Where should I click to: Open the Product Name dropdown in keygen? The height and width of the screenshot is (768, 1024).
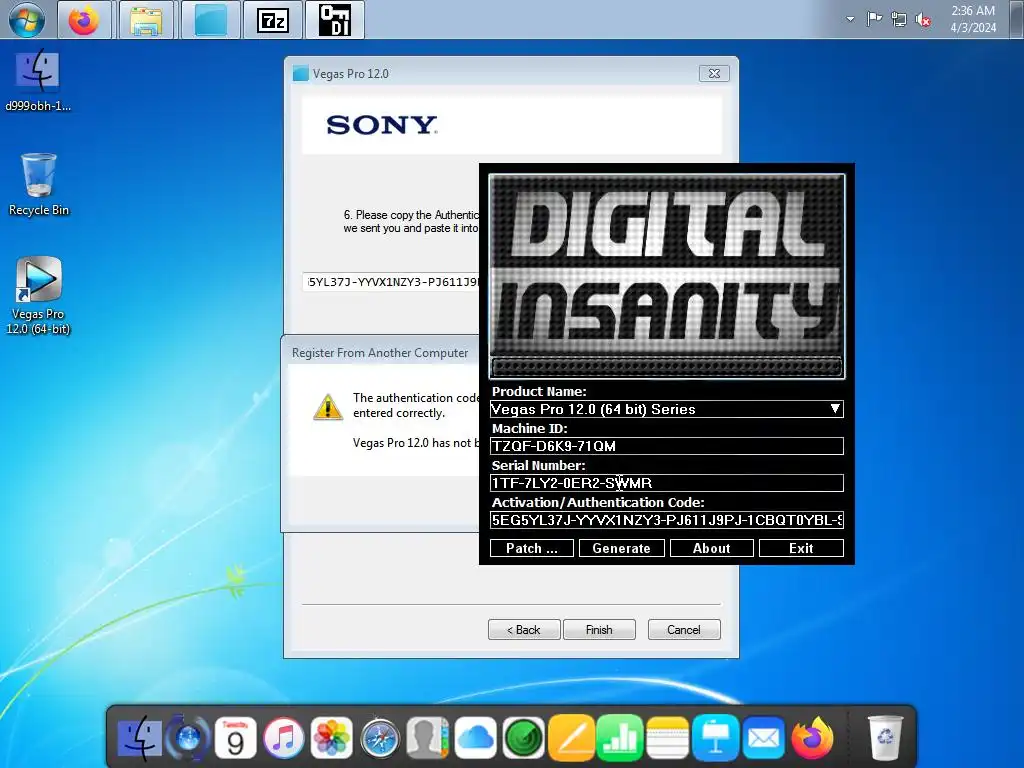click(667, 409)
